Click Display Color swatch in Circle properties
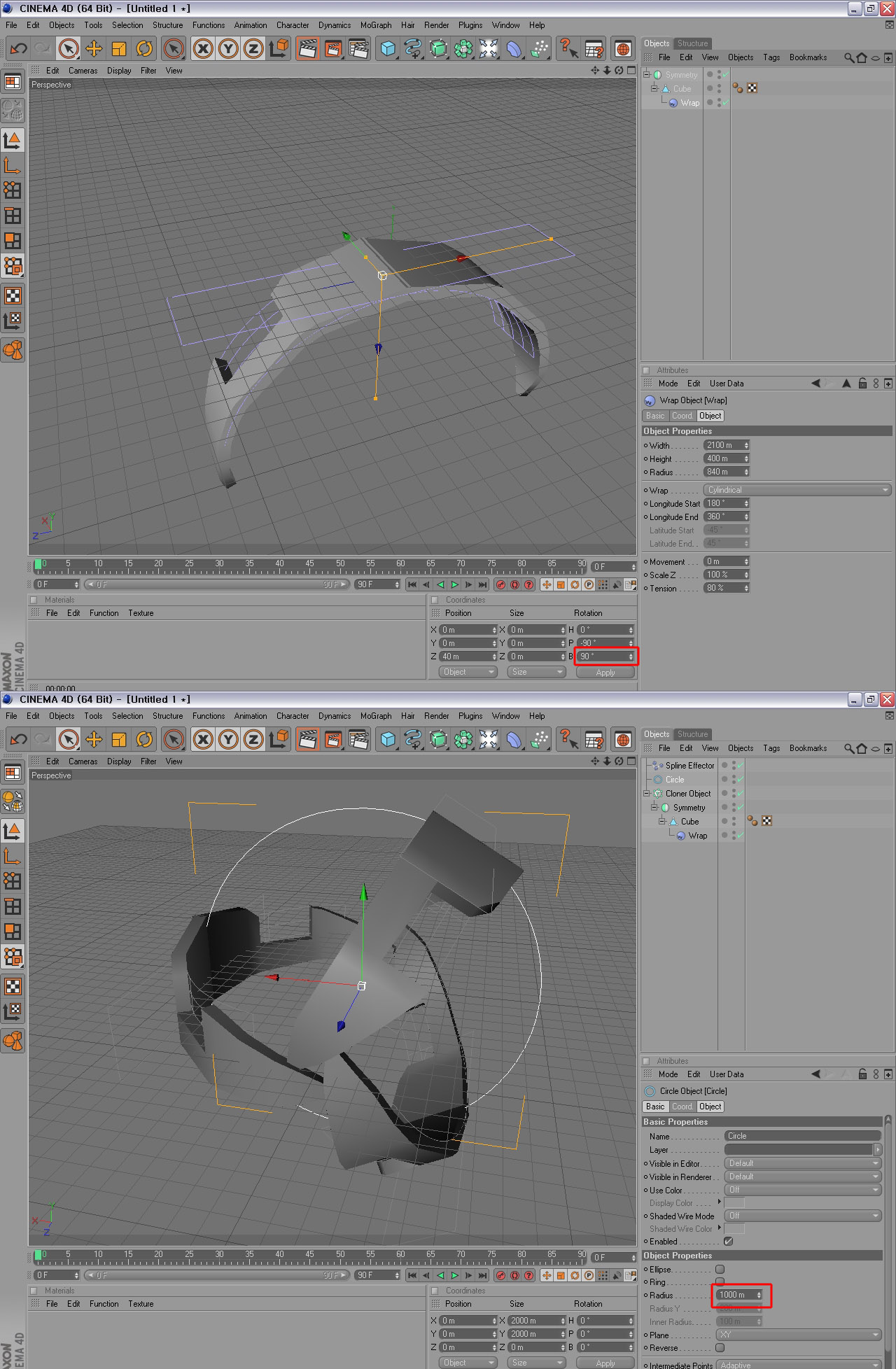896x1369 pixels. pos(734,1202)
